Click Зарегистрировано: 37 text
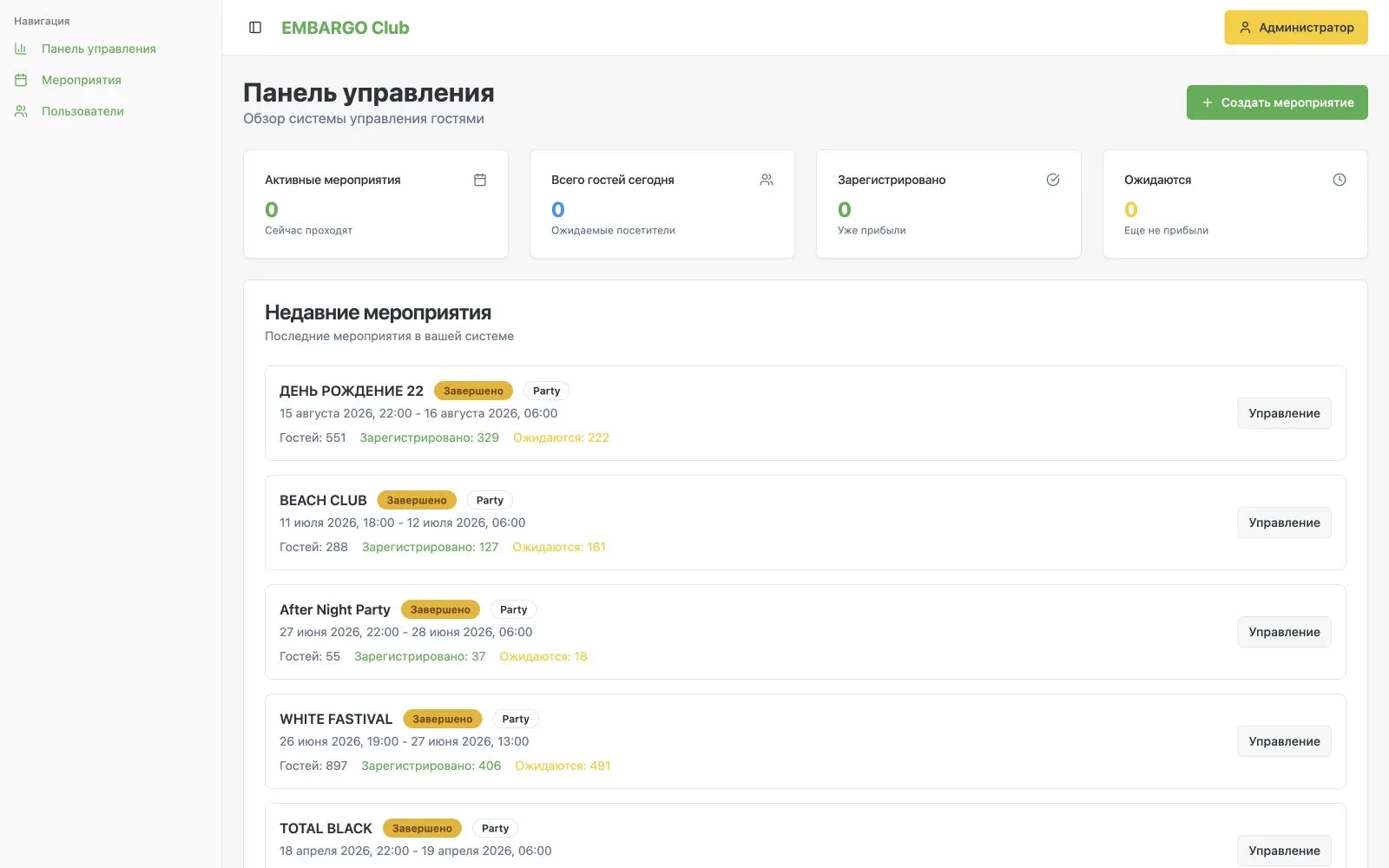 coord(419,656)
